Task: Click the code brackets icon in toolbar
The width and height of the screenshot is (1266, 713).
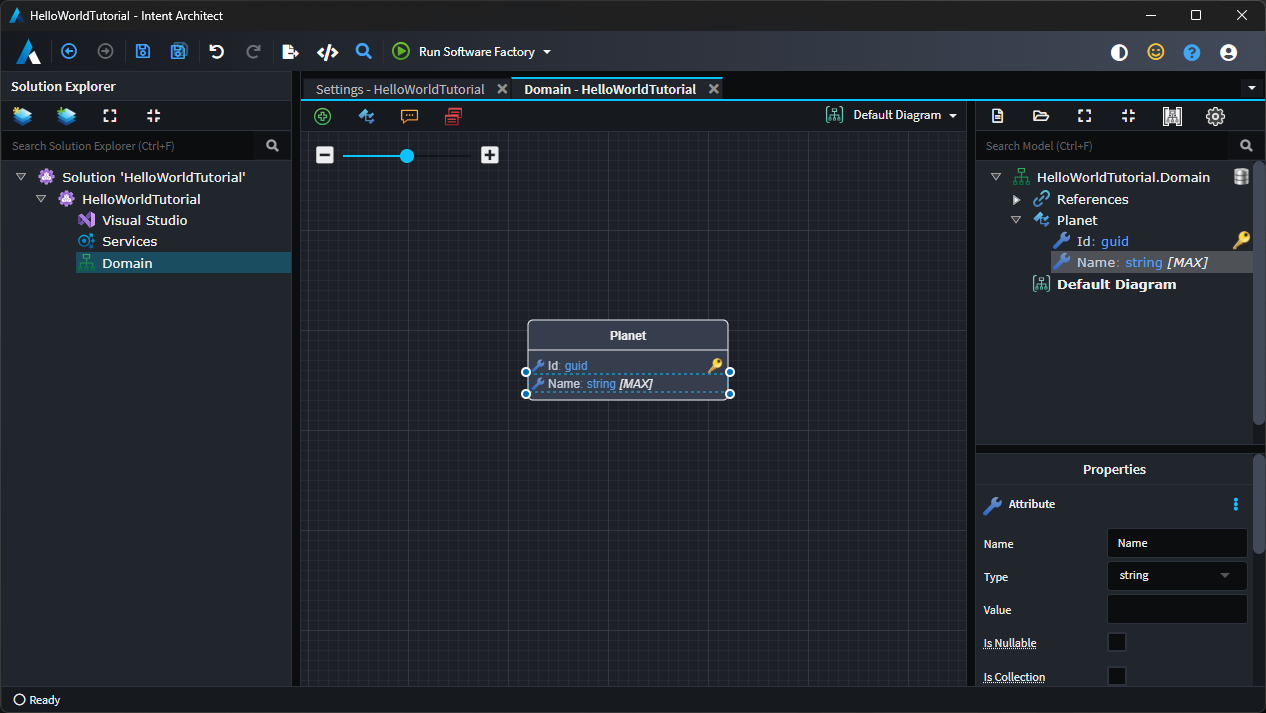Action: coord(327,51)
